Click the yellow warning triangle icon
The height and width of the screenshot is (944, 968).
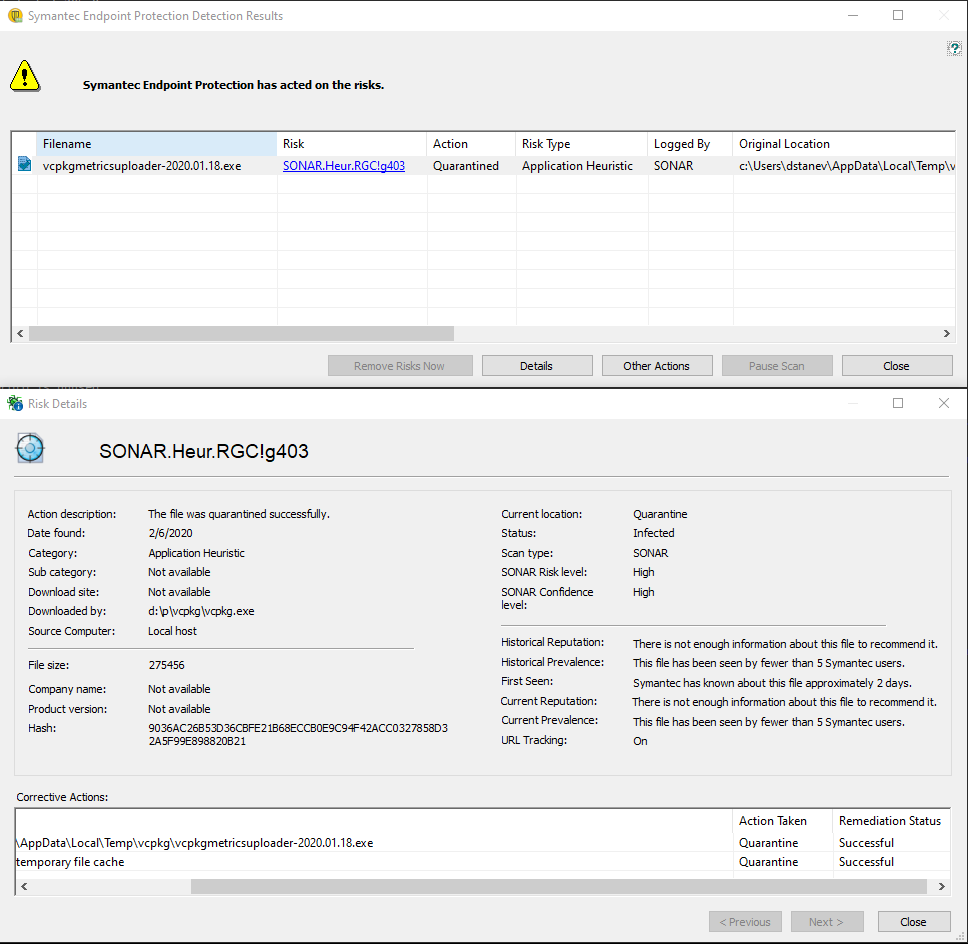click(x=25, y=76)
